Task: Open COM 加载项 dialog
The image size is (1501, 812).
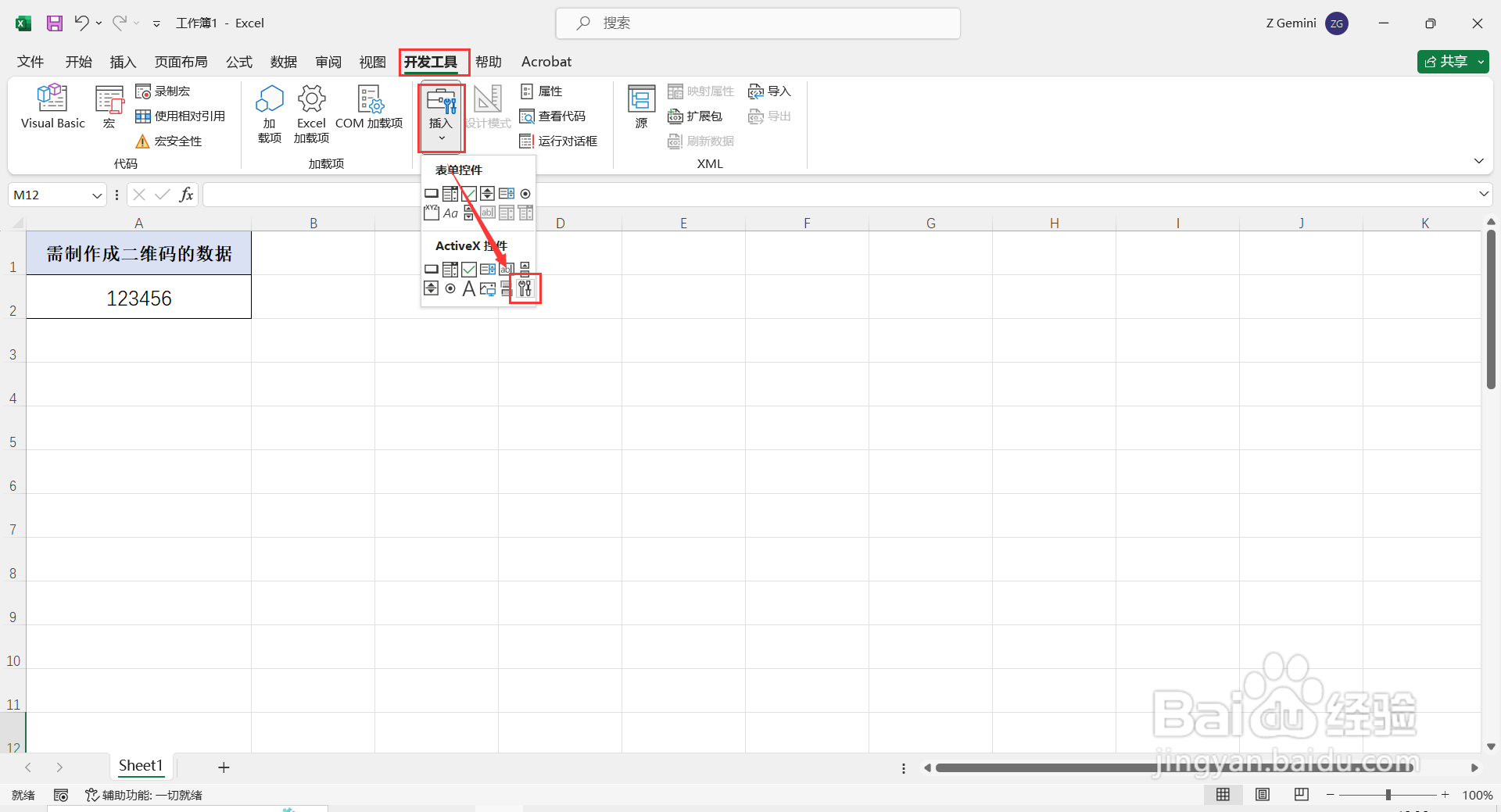Action: 369,106
